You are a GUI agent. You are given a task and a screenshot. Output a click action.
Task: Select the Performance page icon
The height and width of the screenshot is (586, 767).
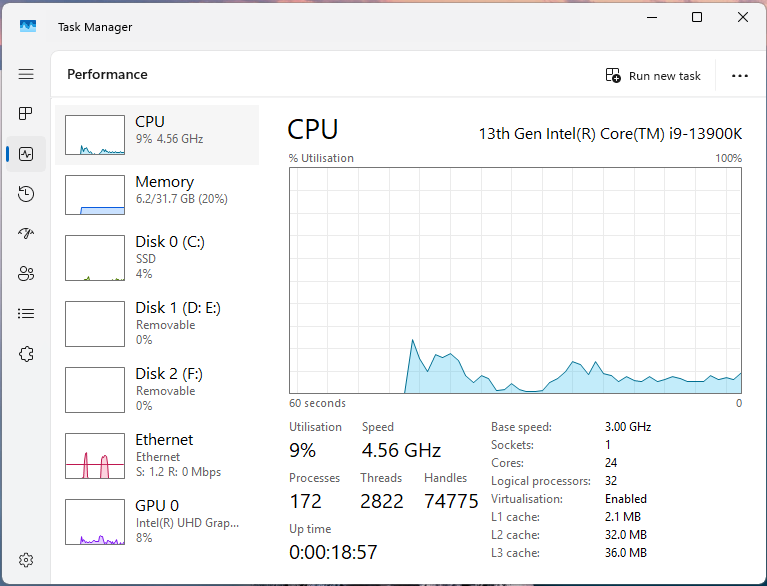click(x=26, y=154)
